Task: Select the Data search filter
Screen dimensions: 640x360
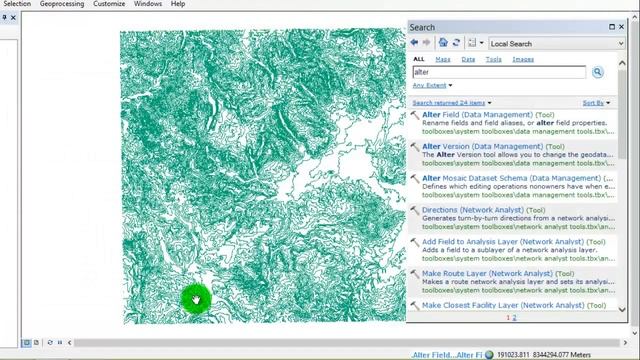Action: point(468,59)
